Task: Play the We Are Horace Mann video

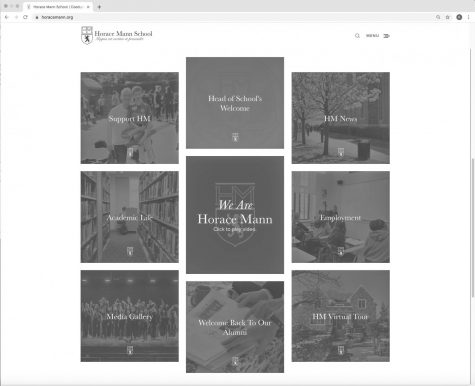Action: (235, 215)
